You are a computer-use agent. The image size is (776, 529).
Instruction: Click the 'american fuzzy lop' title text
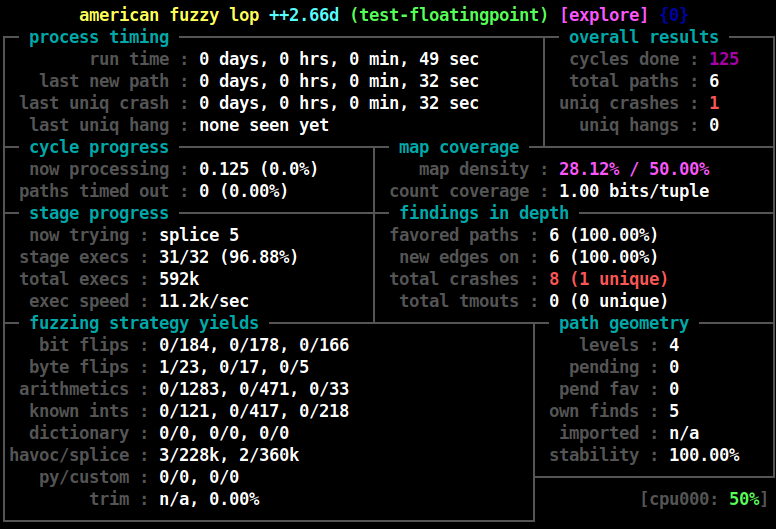[x=169, y=15]
